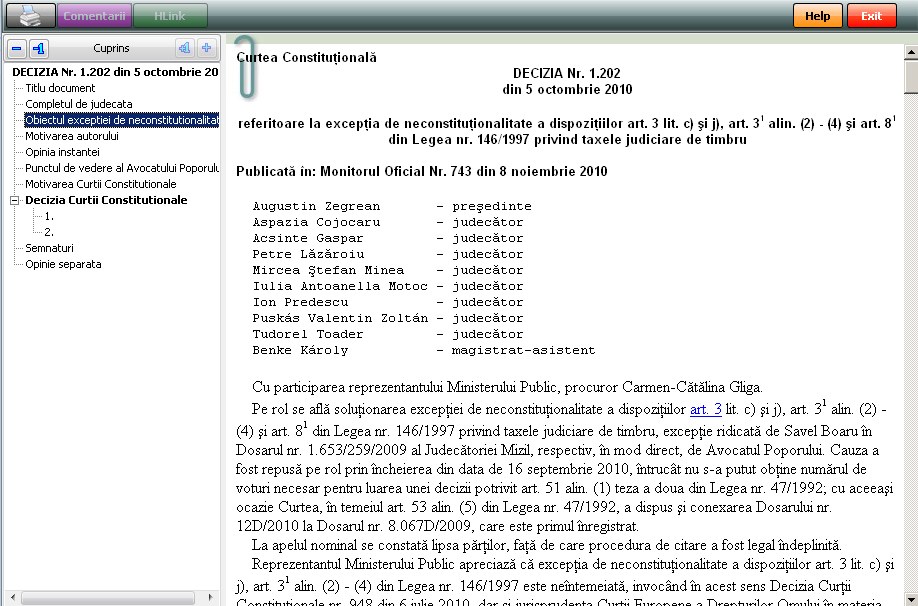Open Motivarea Curtii Constitutionale section
The height and width of the screenshot is (606, 918).
tap(101, 184)
